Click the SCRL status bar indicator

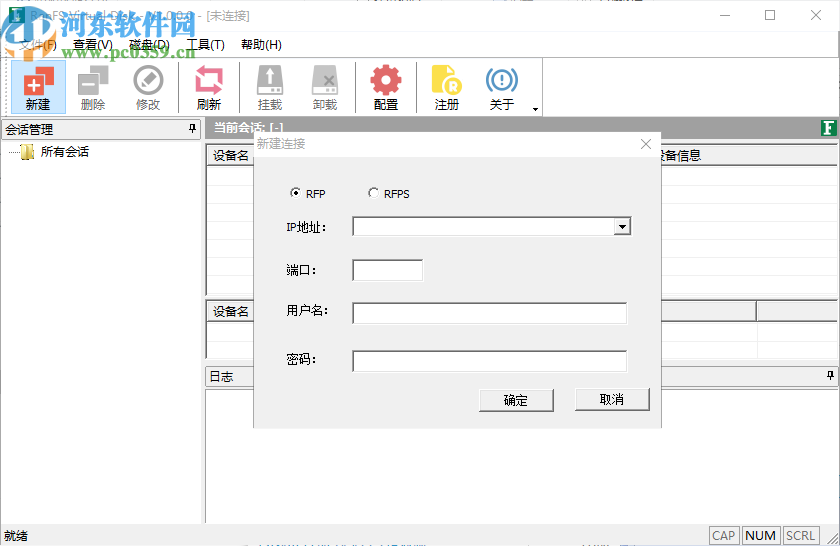tap(800, 535)
